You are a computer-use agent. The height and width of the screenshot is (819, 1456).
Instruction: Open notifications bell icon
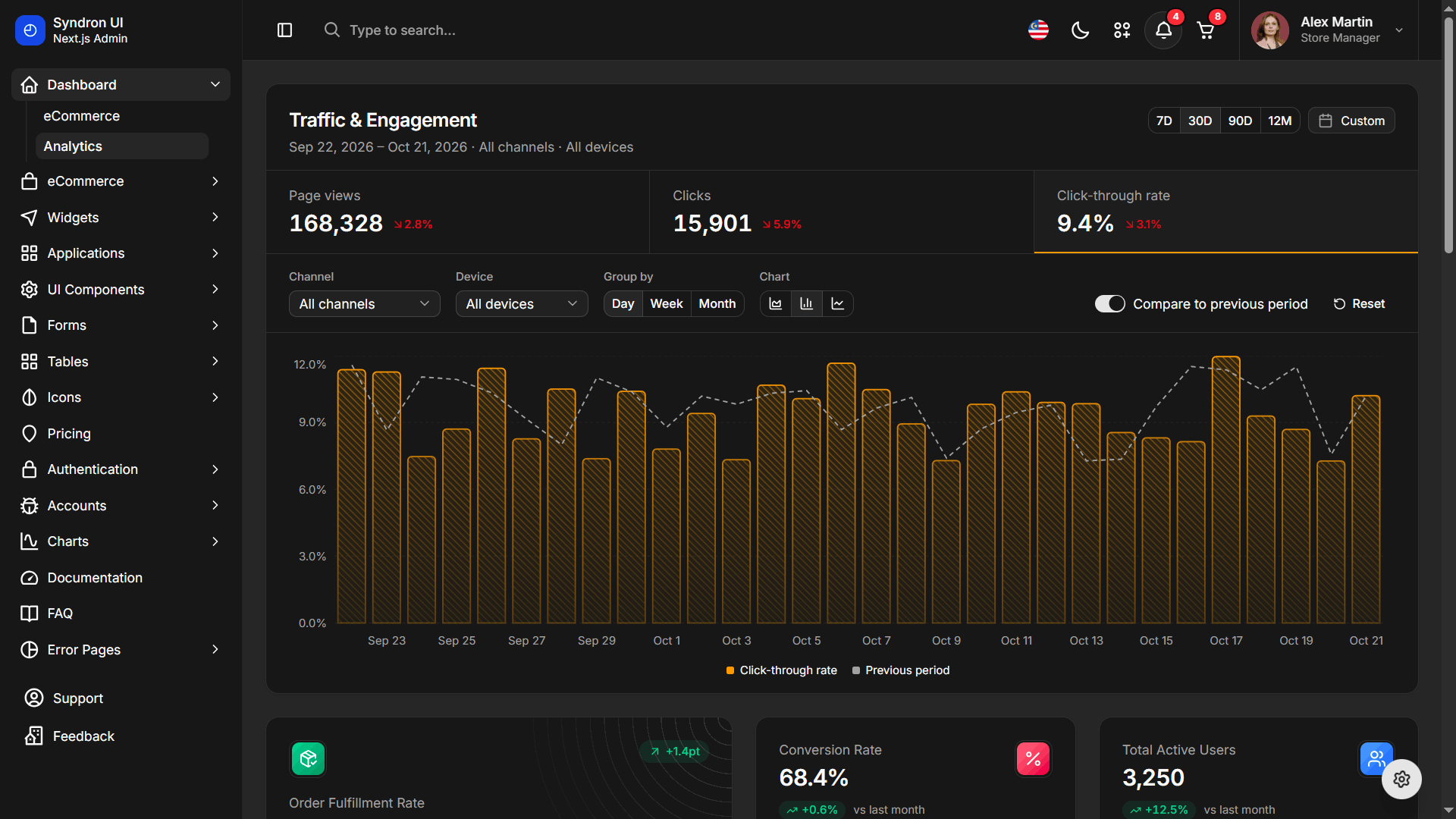click(x=1163, y=30)
